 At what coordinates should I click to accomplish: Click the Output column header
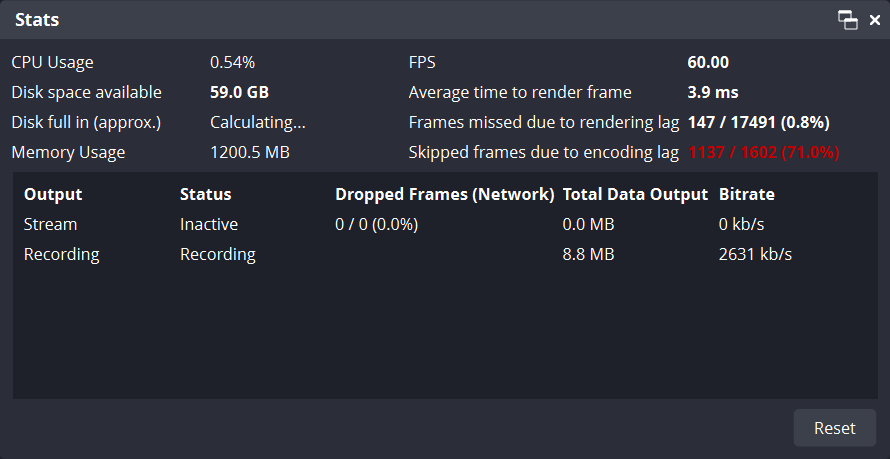(53, 194)
